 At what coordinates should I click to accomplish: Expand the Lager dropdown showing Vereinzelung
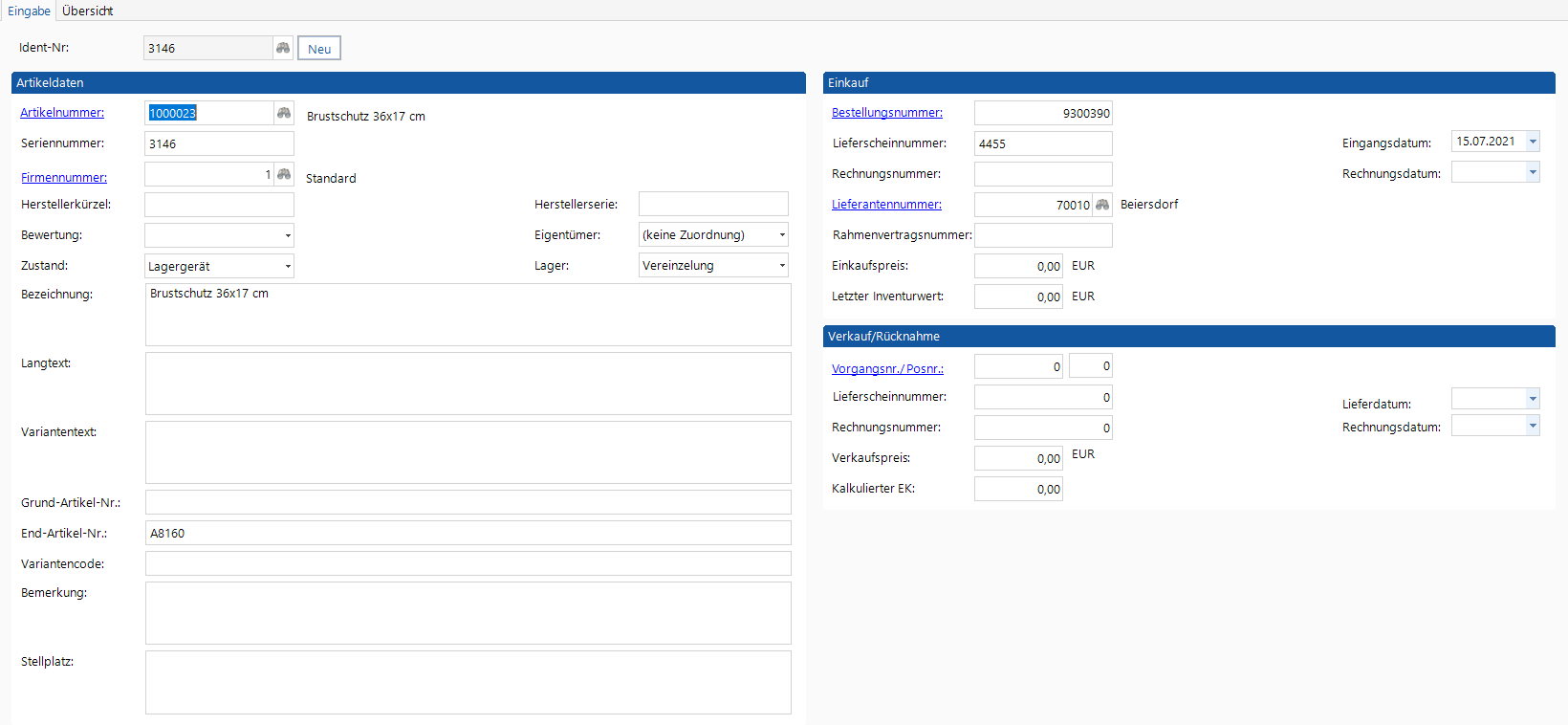click(x=781, y=266)
